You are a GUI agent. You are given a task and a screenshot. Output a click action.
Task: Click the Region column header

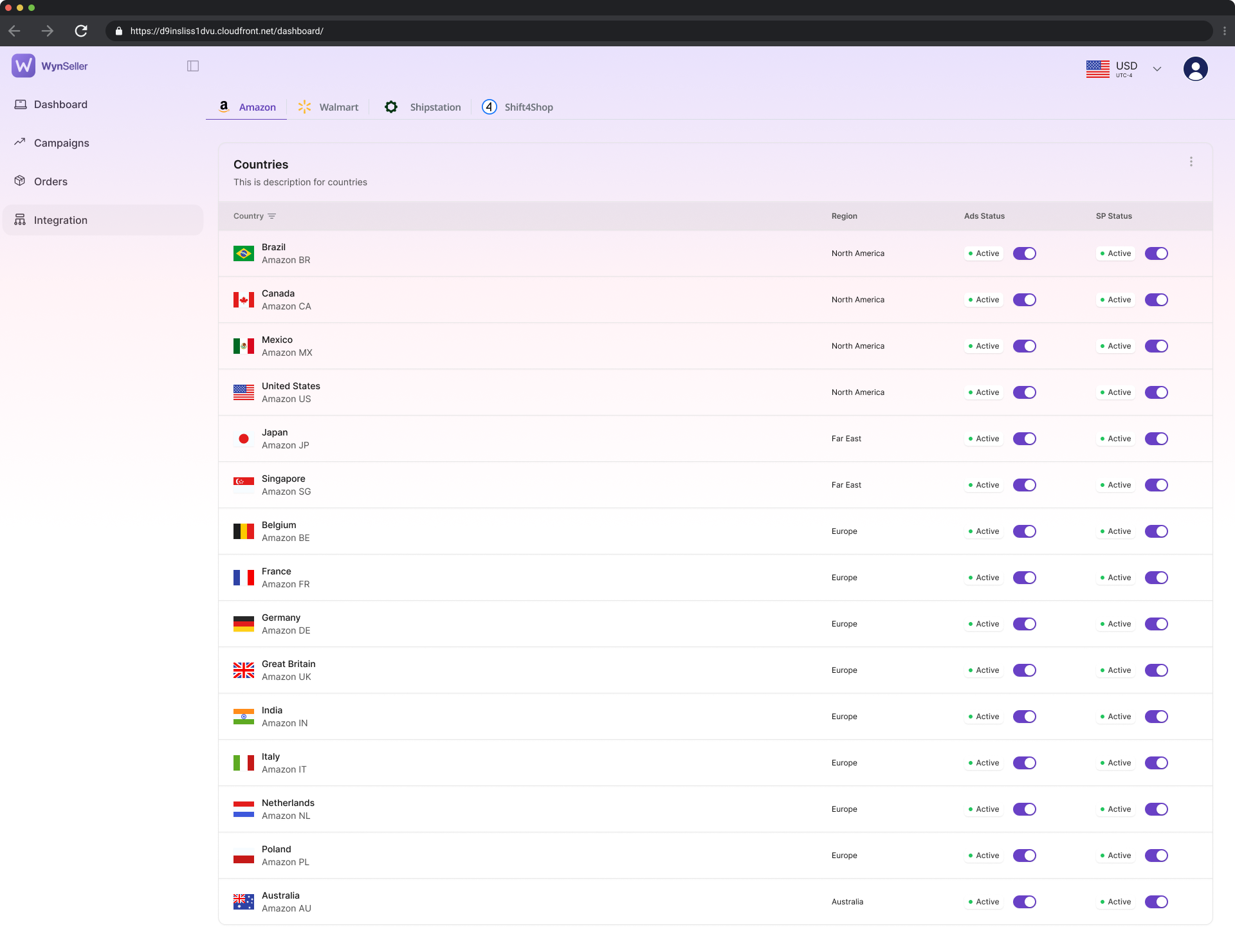click(x=844, y=216)
